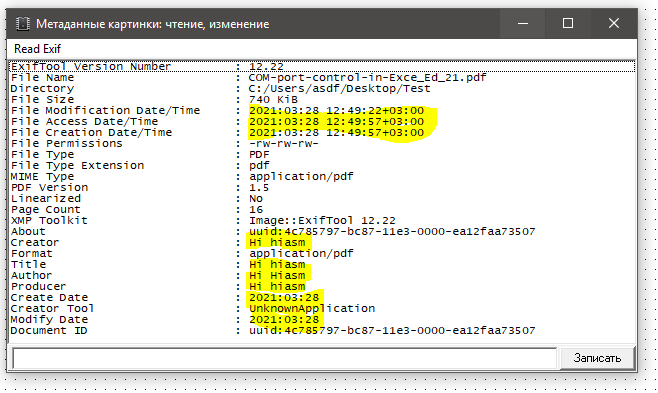The width and height of the screenshot is (658, 393).
Task: Select the 'File Type' PDF row
Action: pos(322,154)
